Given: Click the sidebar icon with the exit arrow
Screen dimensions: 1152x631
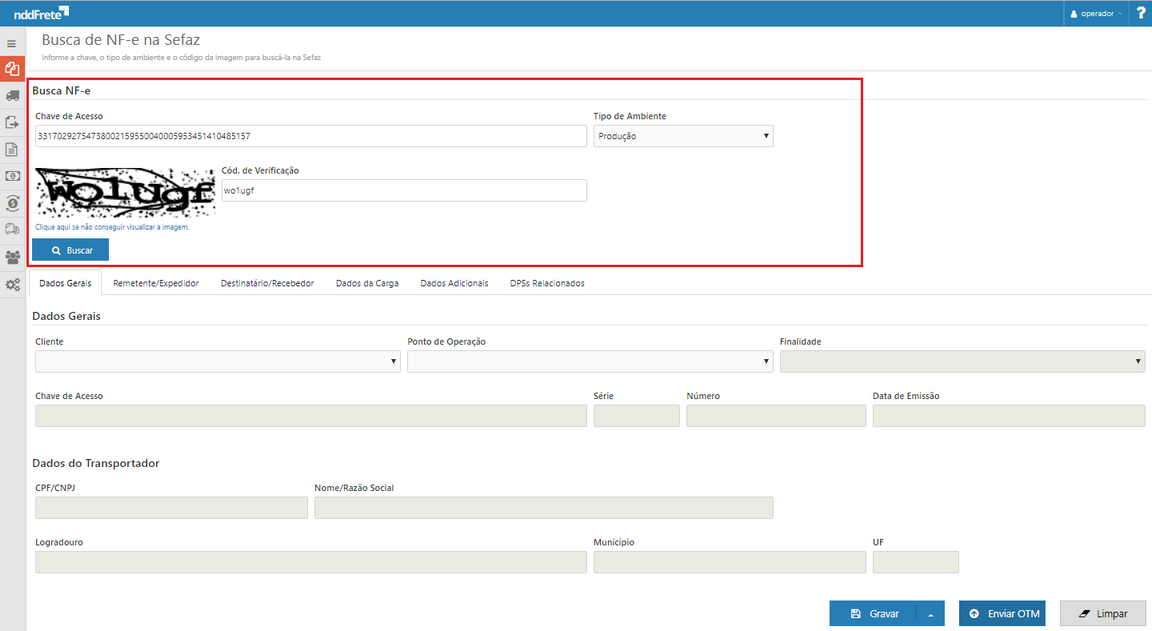Looking at the screenshot, I should (12, 123).
